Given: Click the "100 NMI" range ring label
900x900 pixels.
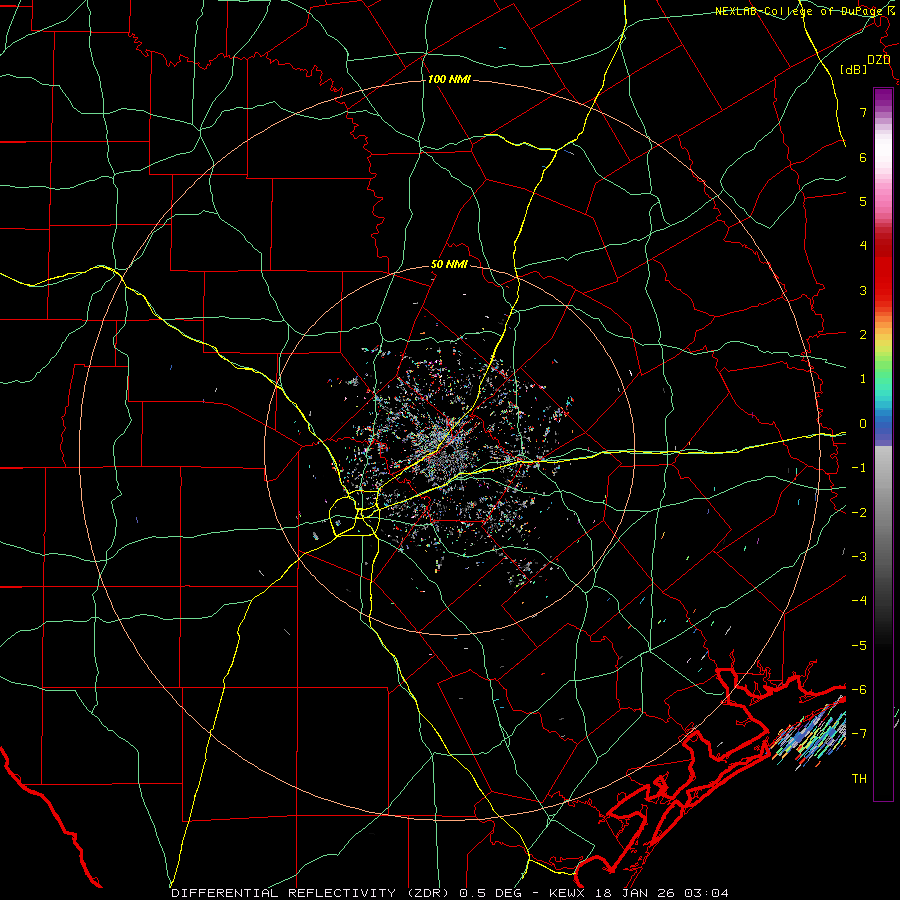Looking at the screenshot, I should [449, 79].
